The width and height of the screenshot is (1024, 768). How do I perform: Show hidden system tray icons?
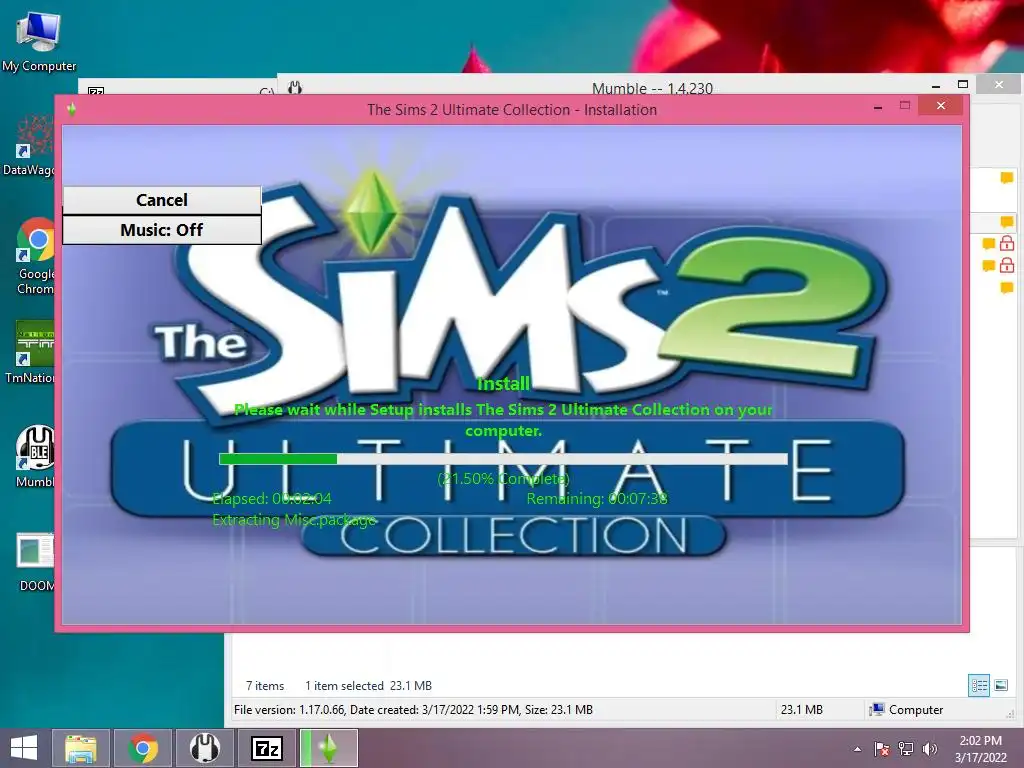pos(857,749)
